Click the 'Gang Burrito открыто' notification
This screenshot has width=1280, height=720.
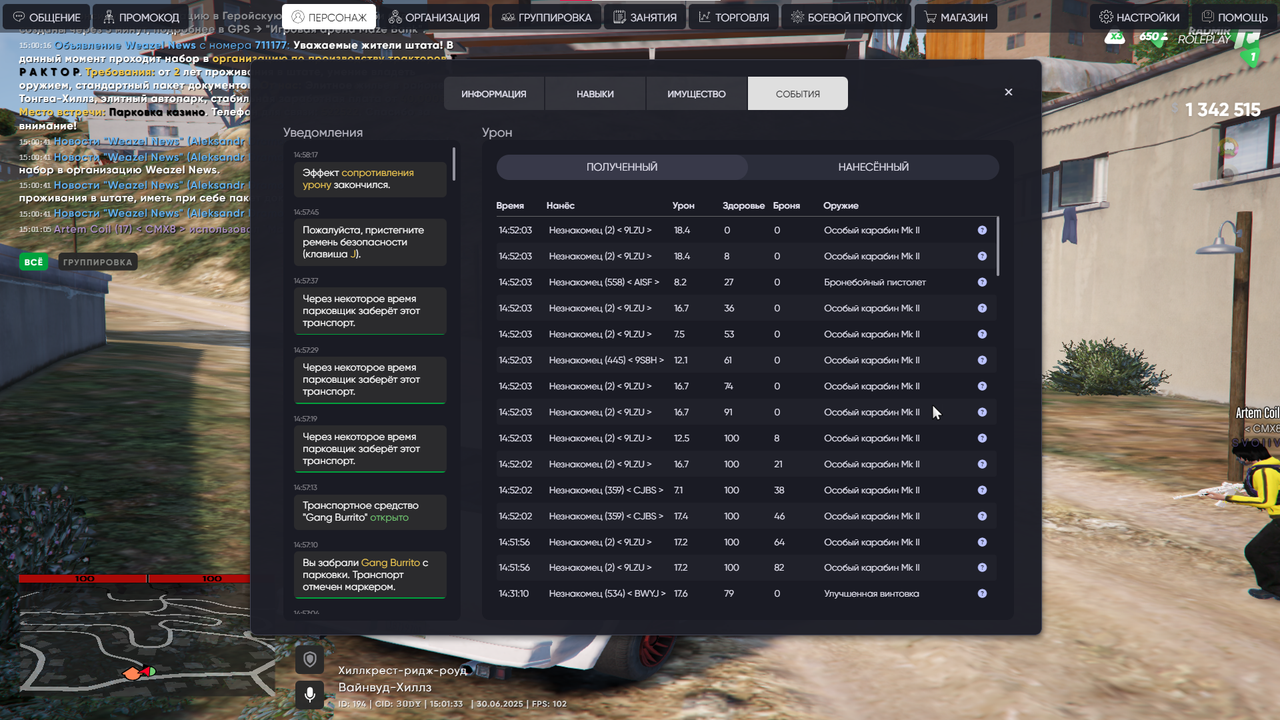click(370, 511)
